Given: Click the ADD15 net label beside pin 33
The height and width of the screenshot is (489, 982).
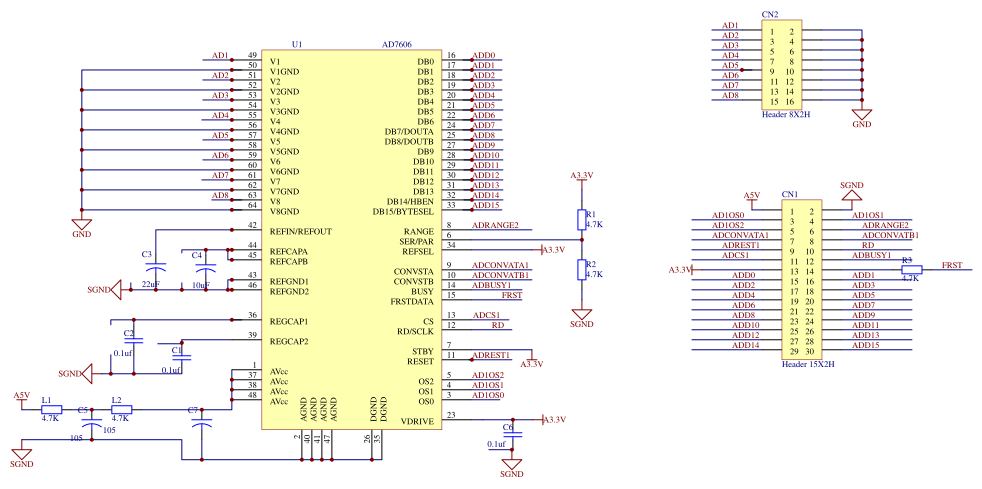Looking at the screenshot, I should pos(484,205).
